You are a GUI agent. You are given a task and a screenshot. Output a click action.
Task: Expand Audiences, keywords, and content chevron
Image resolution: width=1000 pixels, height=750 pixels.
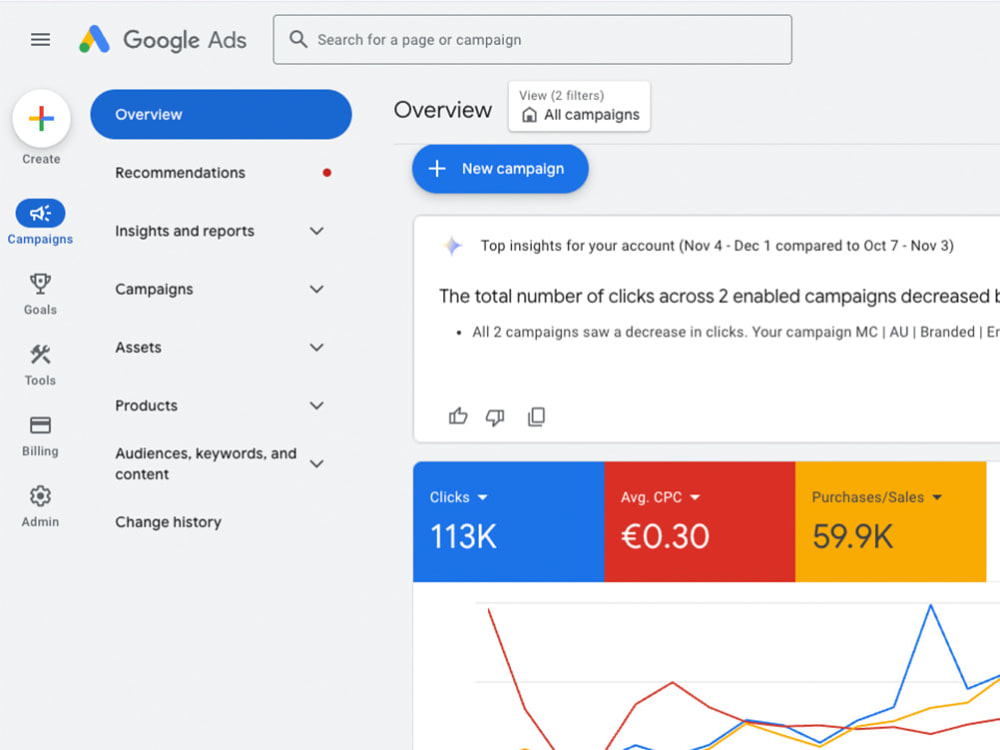click(316, 464)
